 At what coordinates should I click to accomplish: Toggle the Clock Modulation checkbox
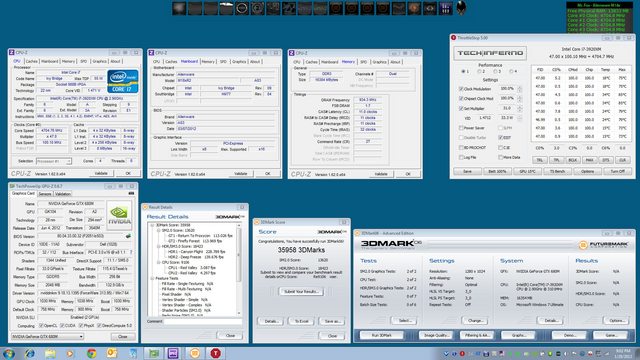(461, 89)
